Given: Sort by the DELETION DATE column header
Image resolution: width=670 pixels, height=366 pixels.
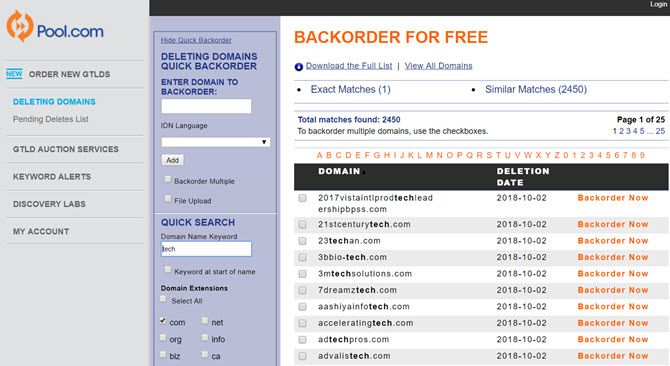Looking at the screenshot, I should point(523,177).
